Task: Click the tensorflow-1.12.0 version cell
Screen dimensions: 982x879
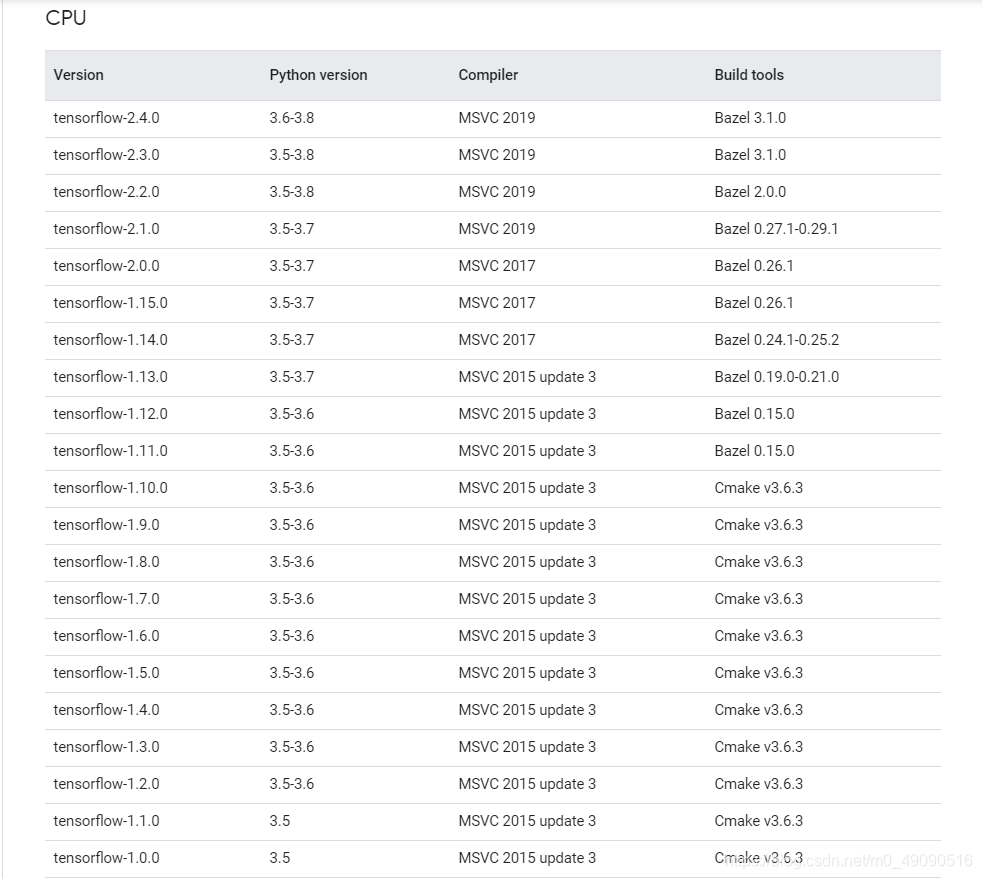Action: point(110,413)
